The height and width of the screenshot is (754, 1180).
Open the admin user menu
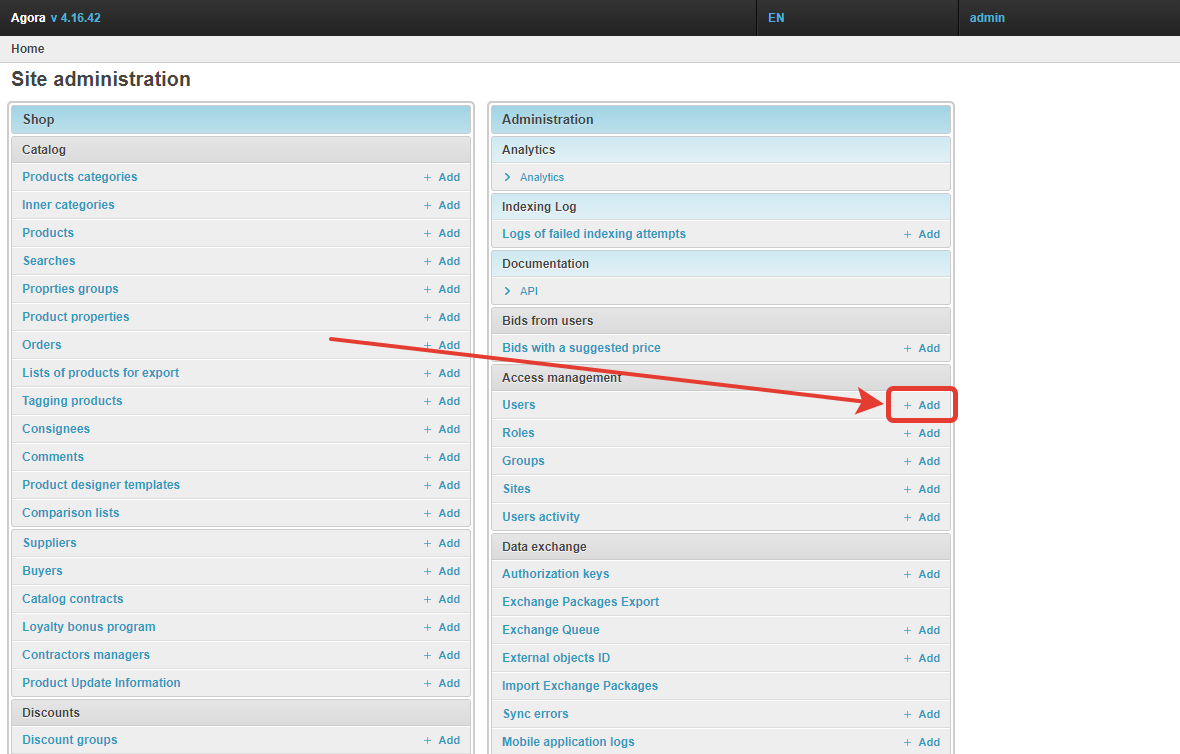coord(987,18)
